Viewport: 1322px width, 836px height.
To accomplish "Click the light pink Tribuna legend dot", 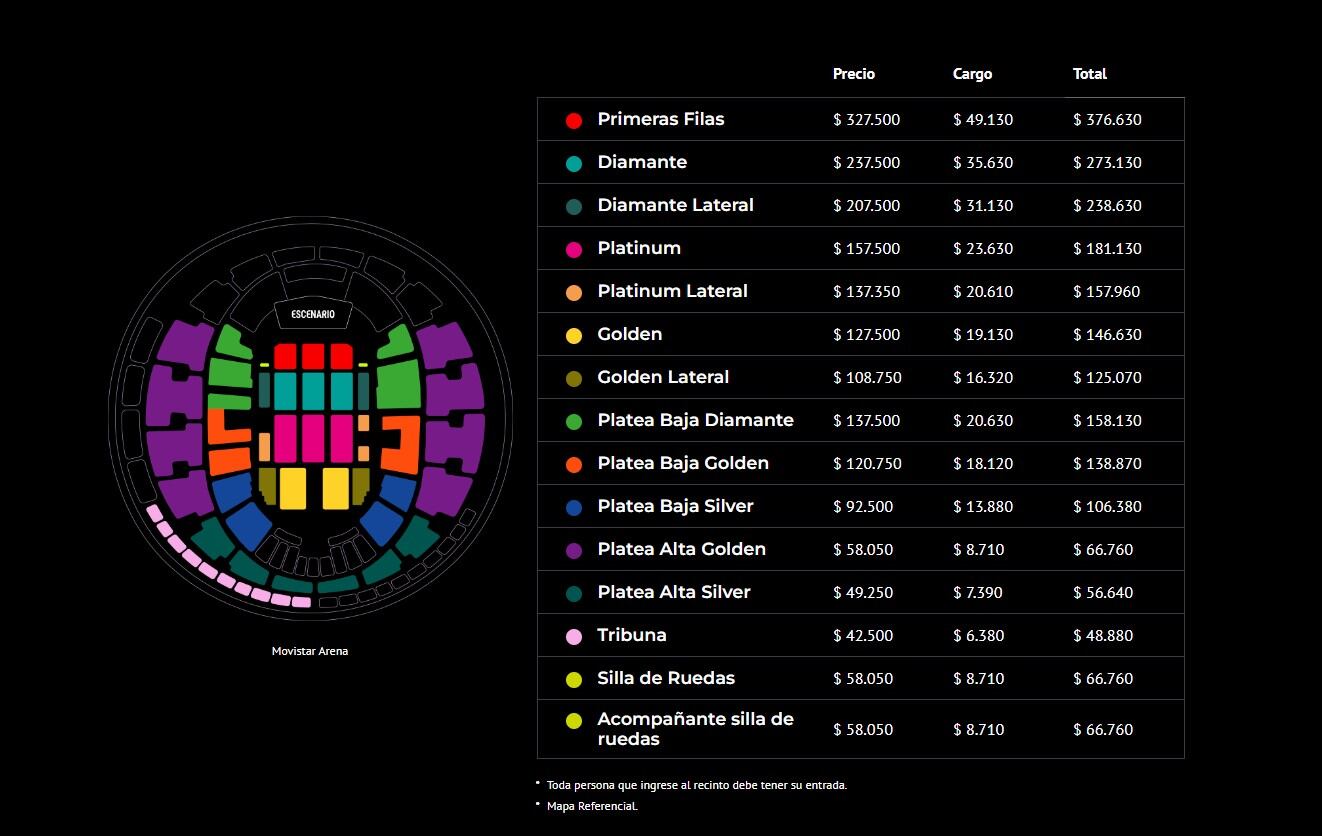I will click(x=574, y=636).
